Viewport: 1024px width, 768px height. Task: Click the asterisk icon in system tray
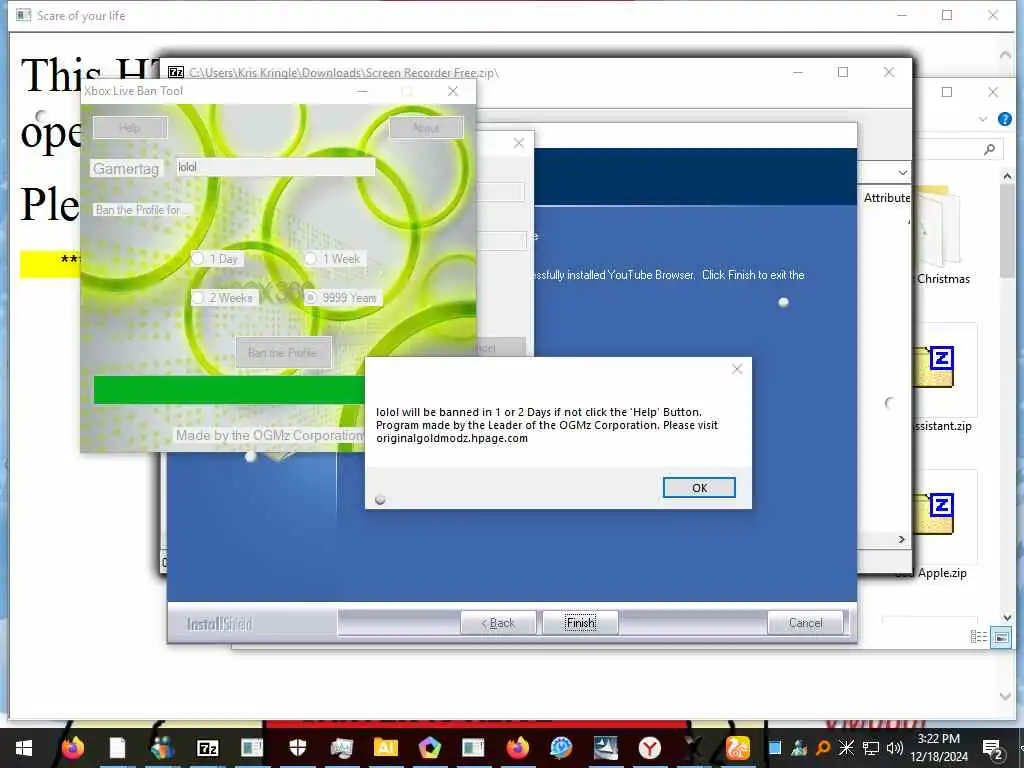point(846,748)
